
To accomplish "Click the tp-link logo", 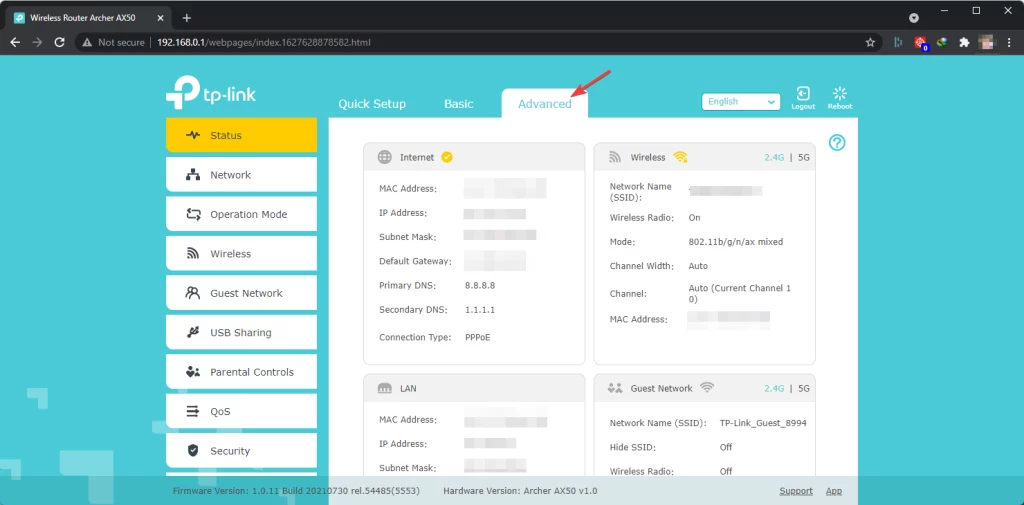I will (211, 93).
